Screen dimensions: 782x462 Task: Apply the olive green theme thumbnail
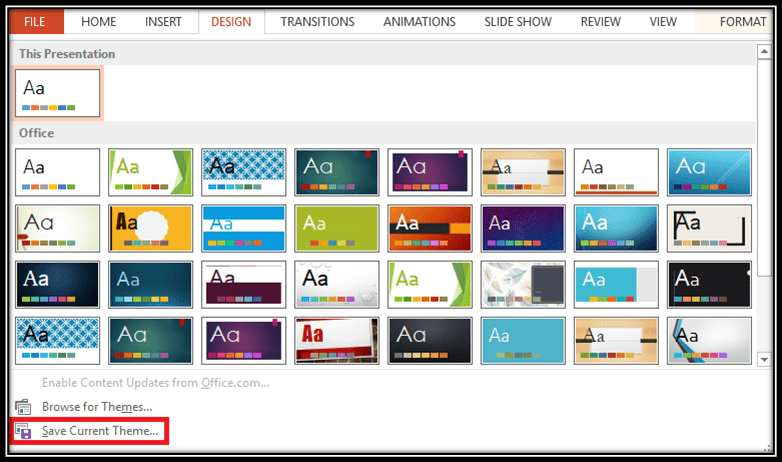coord(337,229)
